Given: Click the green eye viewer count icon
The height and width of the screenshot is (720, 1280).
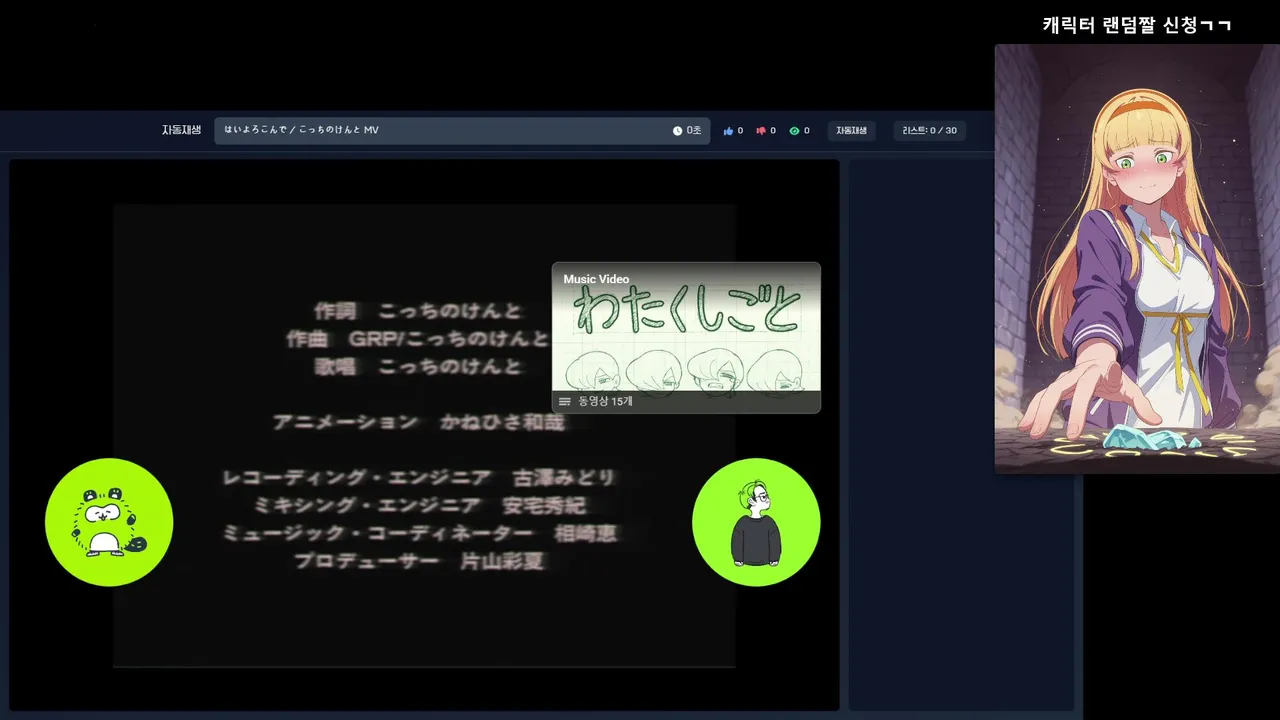Looking at the screenshot, I should (x=794, y=131).
